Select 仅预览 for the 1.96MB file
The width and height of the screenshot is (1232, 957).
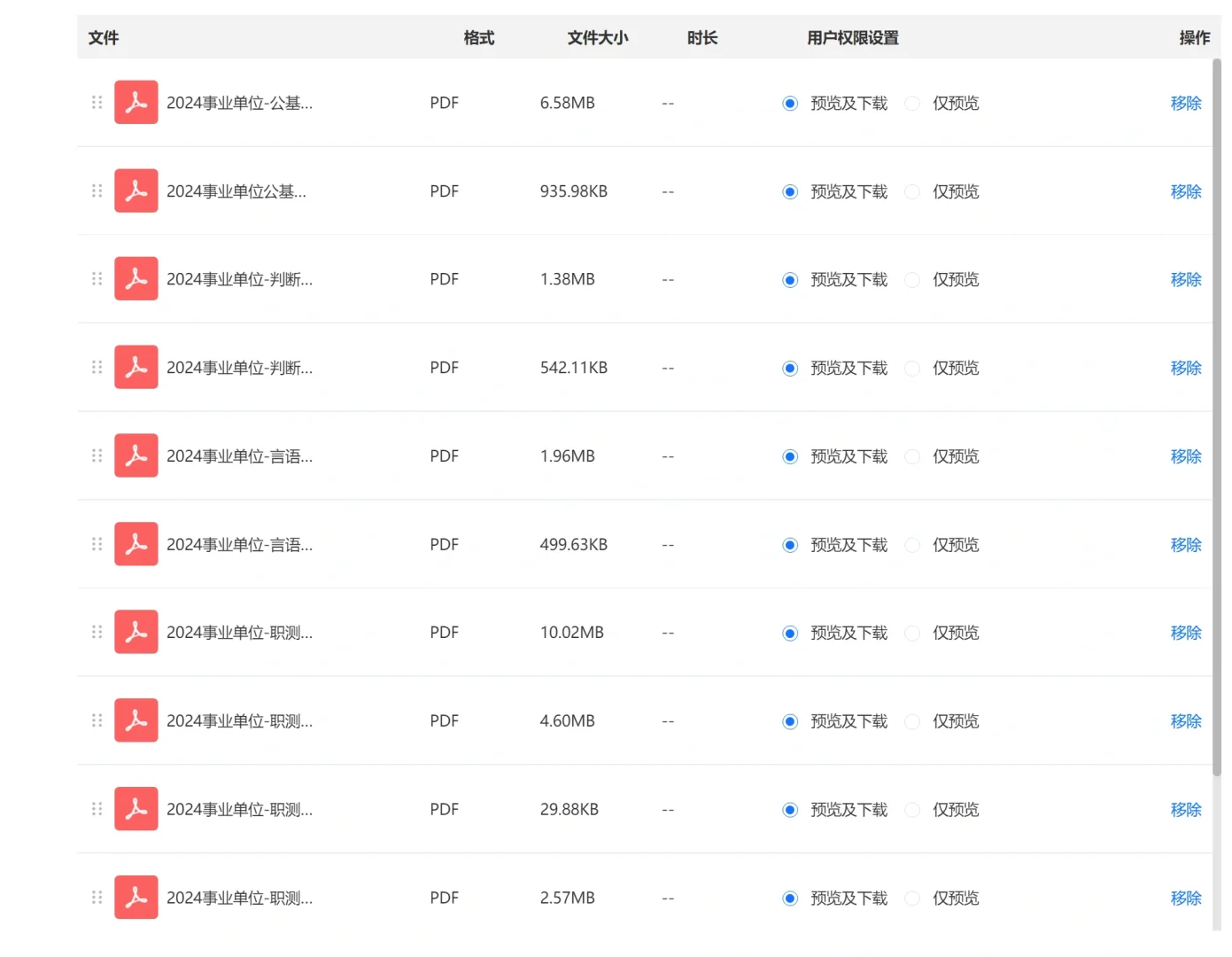click(x=912, y=457)
